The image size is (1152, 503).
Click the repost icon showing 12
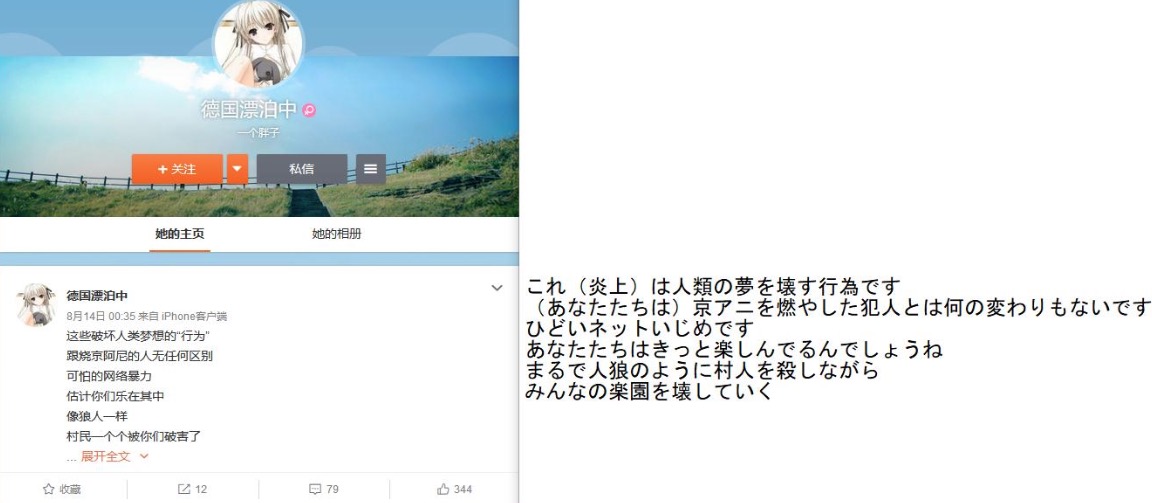click(184, 489)
